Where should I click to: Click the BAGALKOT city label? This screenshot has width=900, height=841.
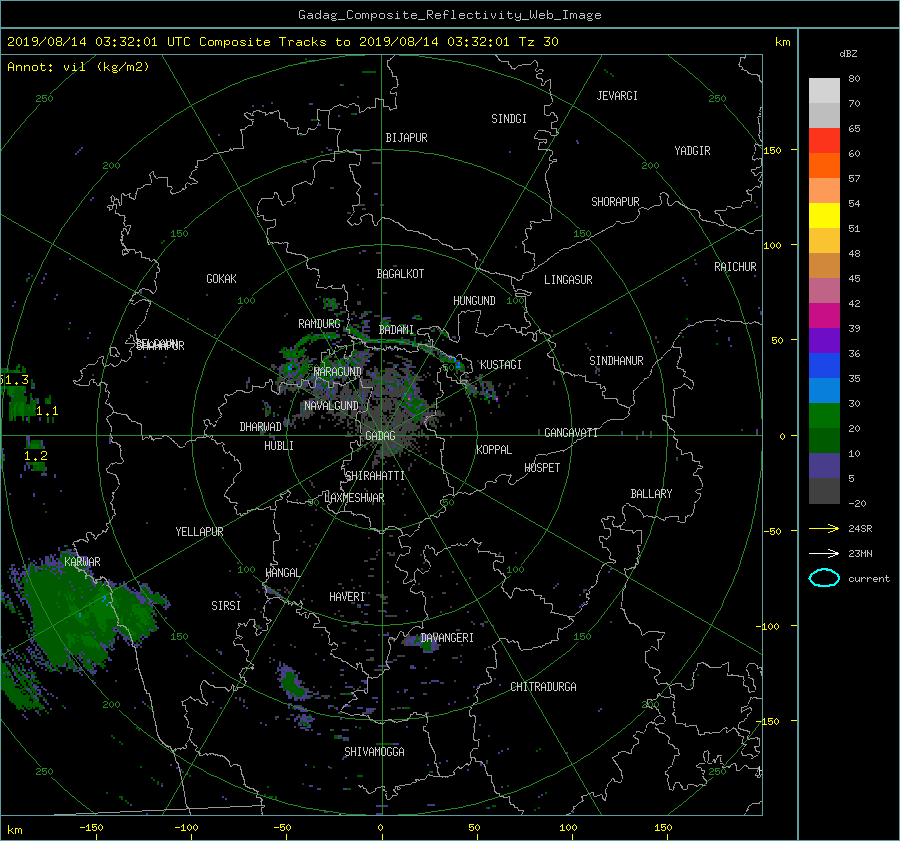tap(400, 274)
